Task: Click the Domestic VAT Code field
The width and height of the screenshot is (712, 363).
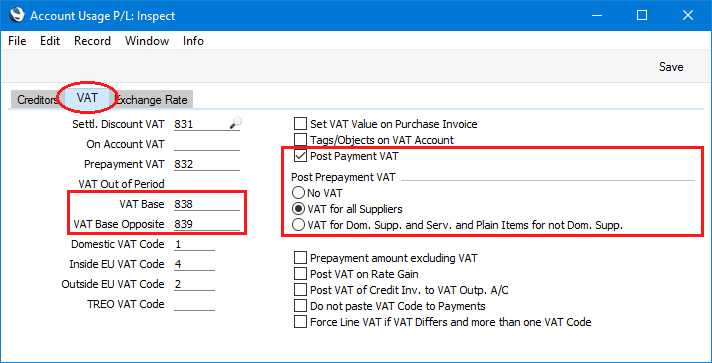Action: click(194, 244)
